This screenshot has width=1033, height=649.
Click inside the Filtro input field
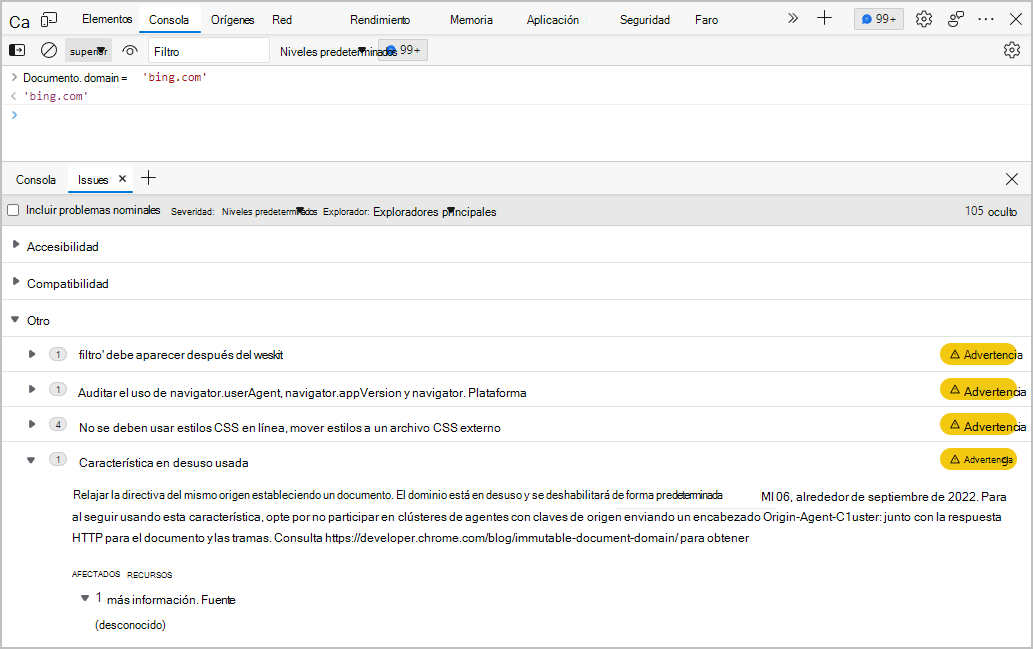(208, 49)
